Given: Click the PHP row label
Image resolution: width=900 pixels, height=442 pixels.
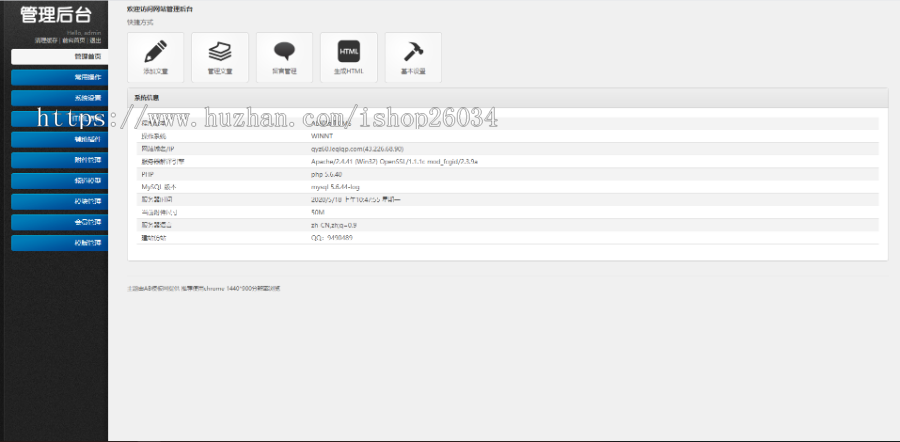Looking at the screenshot, I should click(x=147, y=175).
